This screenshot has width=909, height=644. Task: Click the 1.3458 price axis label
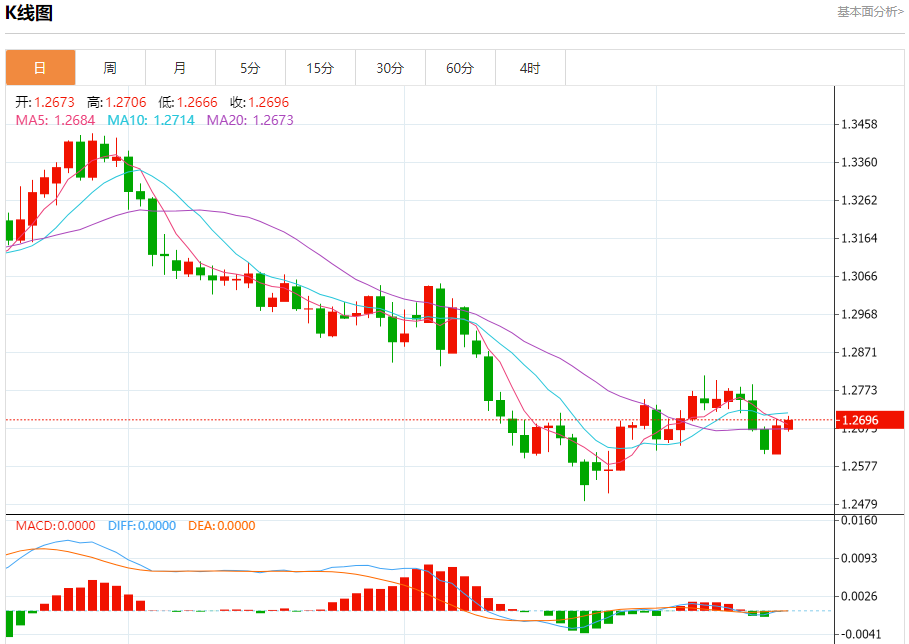coord(859,124)
